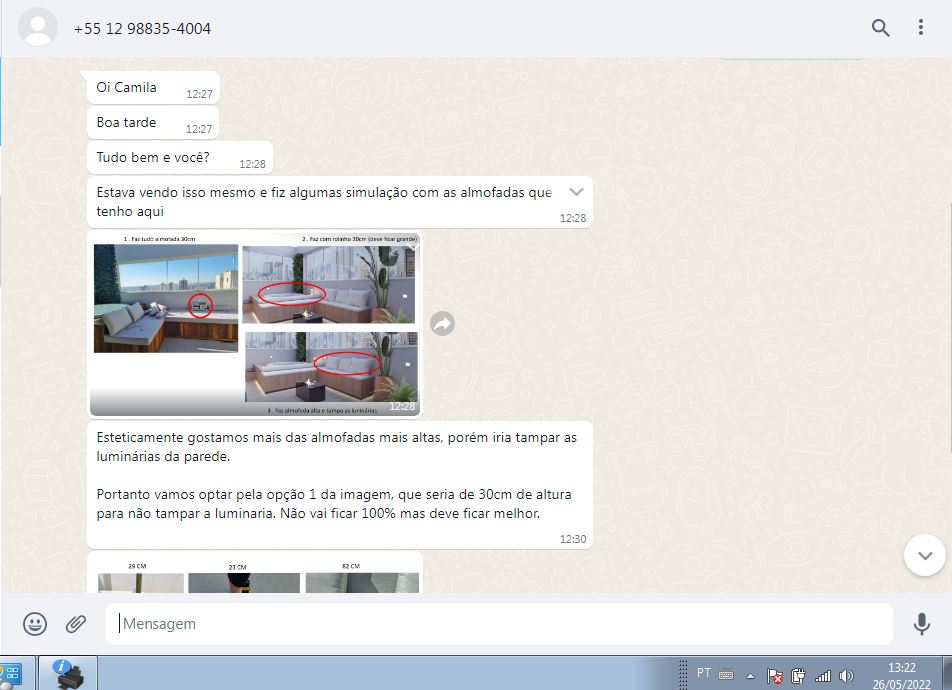Image resolution: width=952 pixels, height=690 pixels.
Task: Select the 'Oi Camila' message
Action: (154, 88)
